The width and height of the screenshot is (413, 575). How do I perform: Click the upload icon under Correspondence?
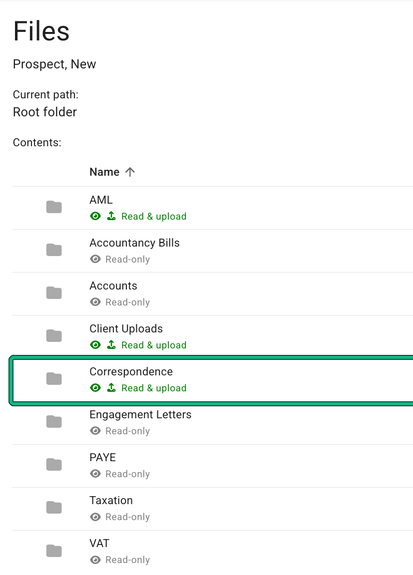tap(111, 388)
